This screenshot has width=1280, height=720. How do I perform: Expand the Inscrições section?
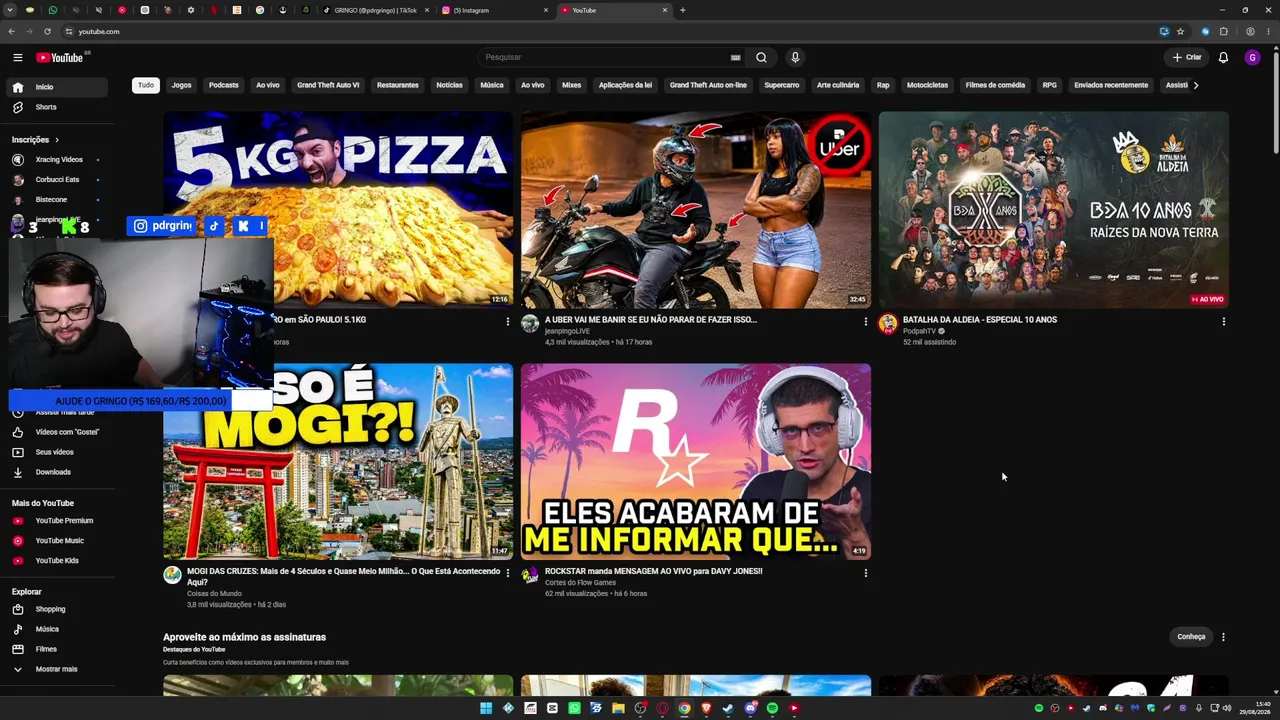[35, 140]
